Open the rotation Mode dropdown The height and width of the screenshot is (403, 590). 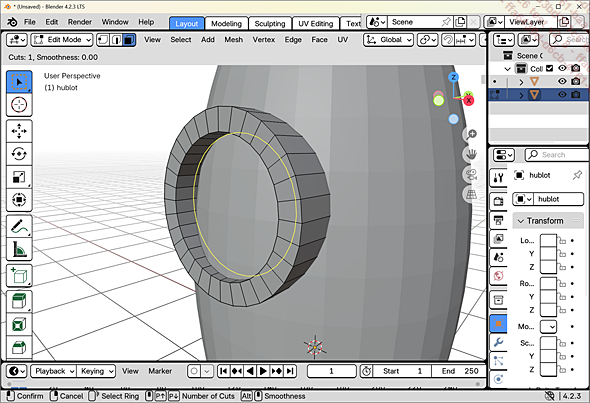point(548,327)
